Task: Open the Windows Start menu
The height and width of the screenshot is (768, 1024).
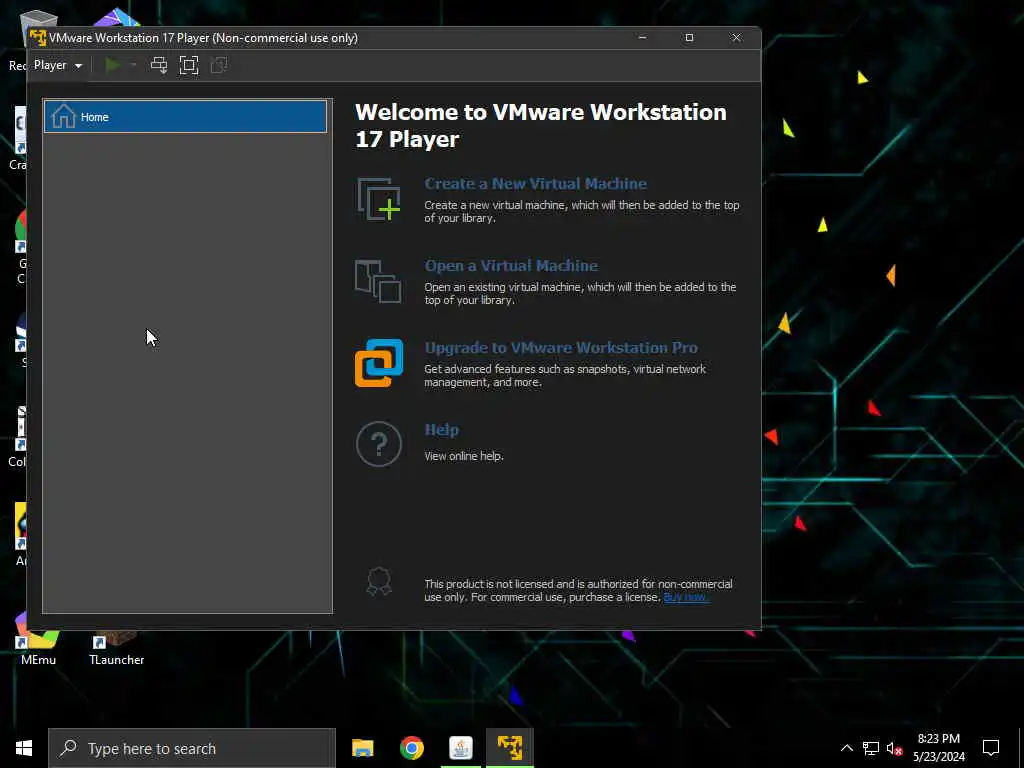Action: click(x=24, y=748)
